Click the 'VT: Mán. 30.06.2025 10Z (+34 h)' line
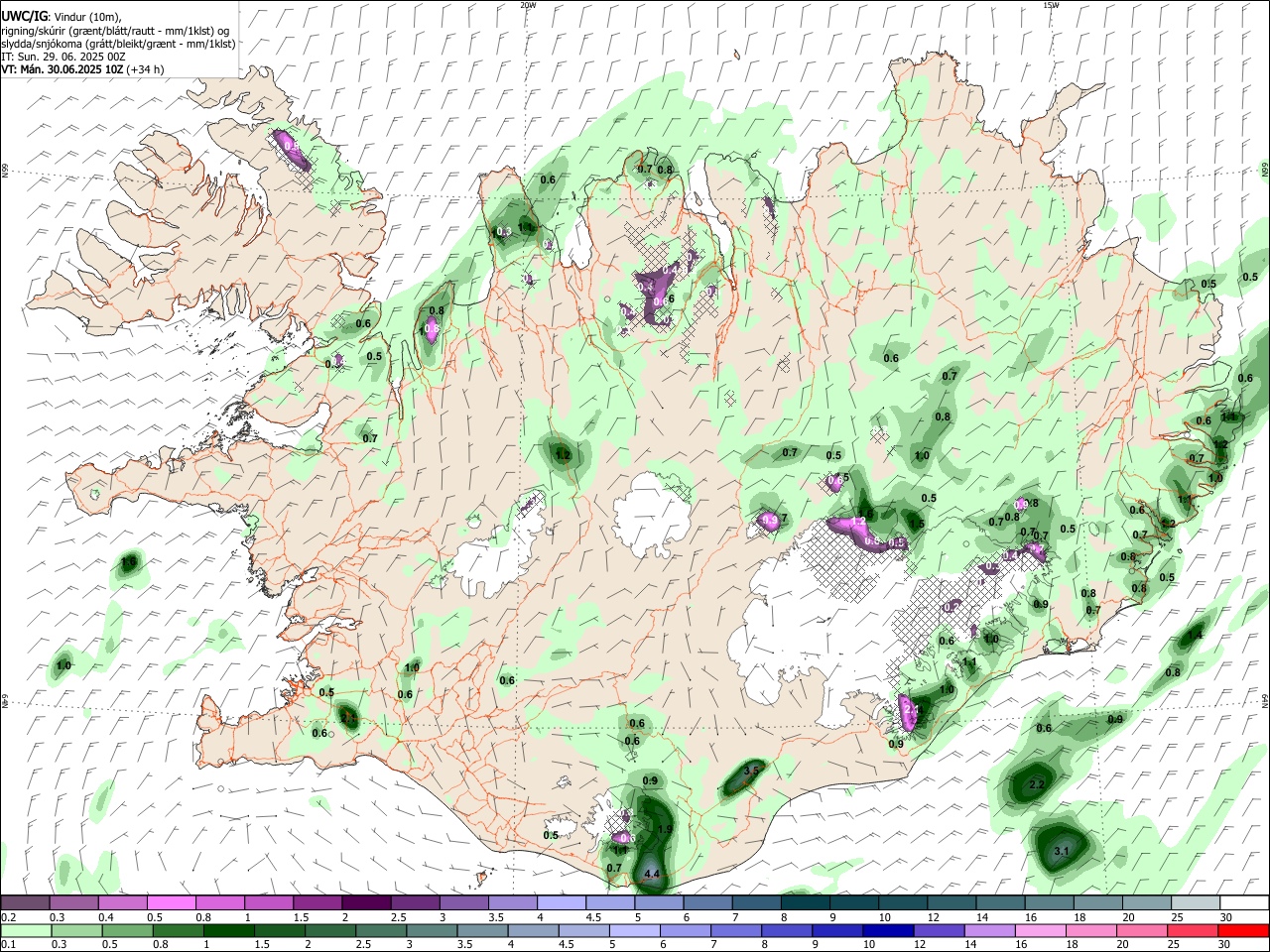Viewport: 1270px width, 952px height. 83,69
